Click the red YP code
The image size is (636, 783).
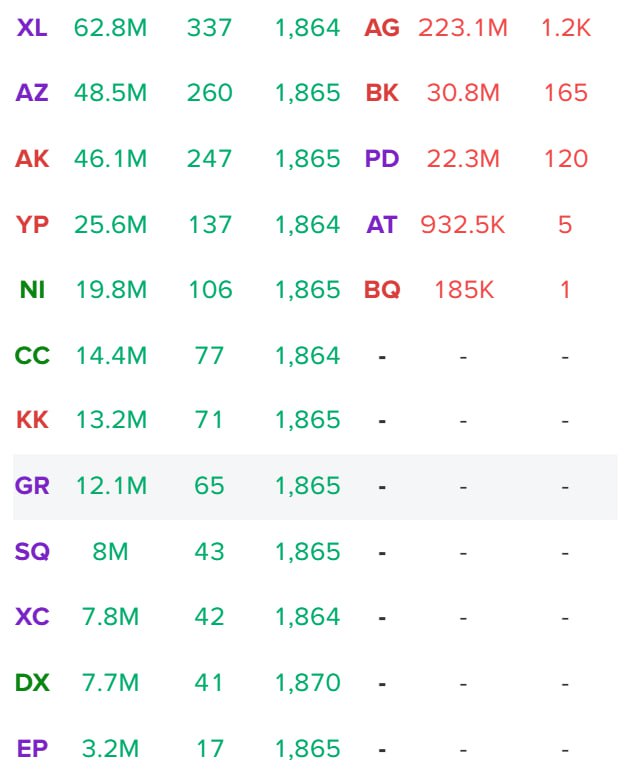click(32, 225)
